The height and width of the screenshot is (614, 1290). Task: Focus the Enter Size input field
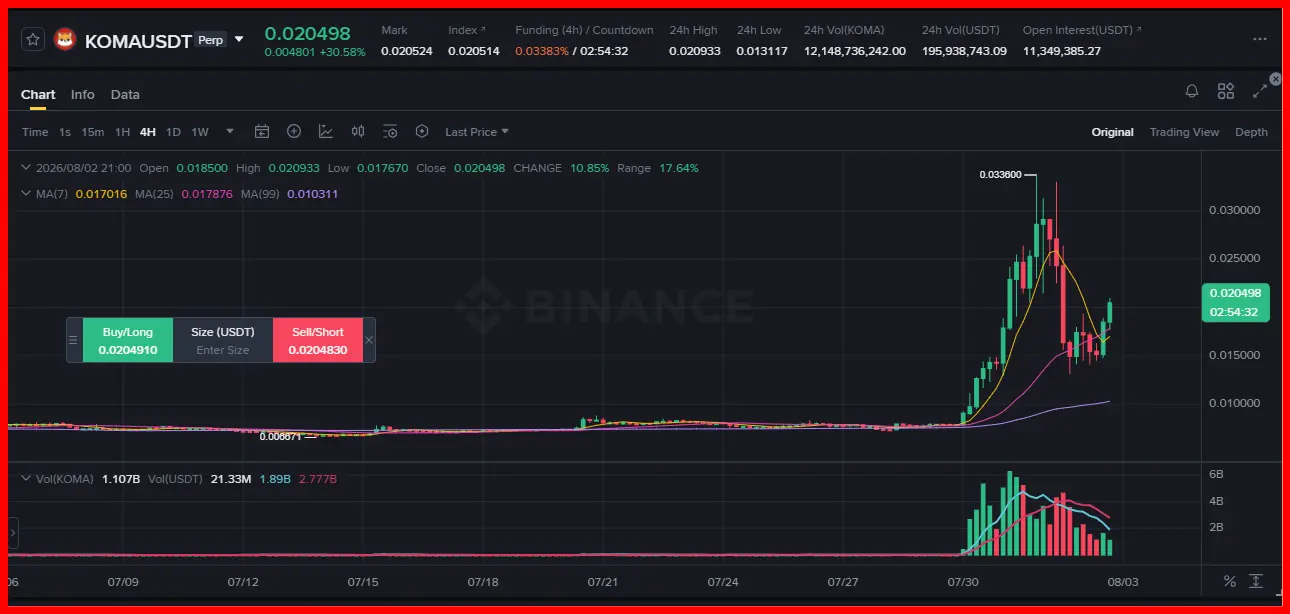point(223,350)
